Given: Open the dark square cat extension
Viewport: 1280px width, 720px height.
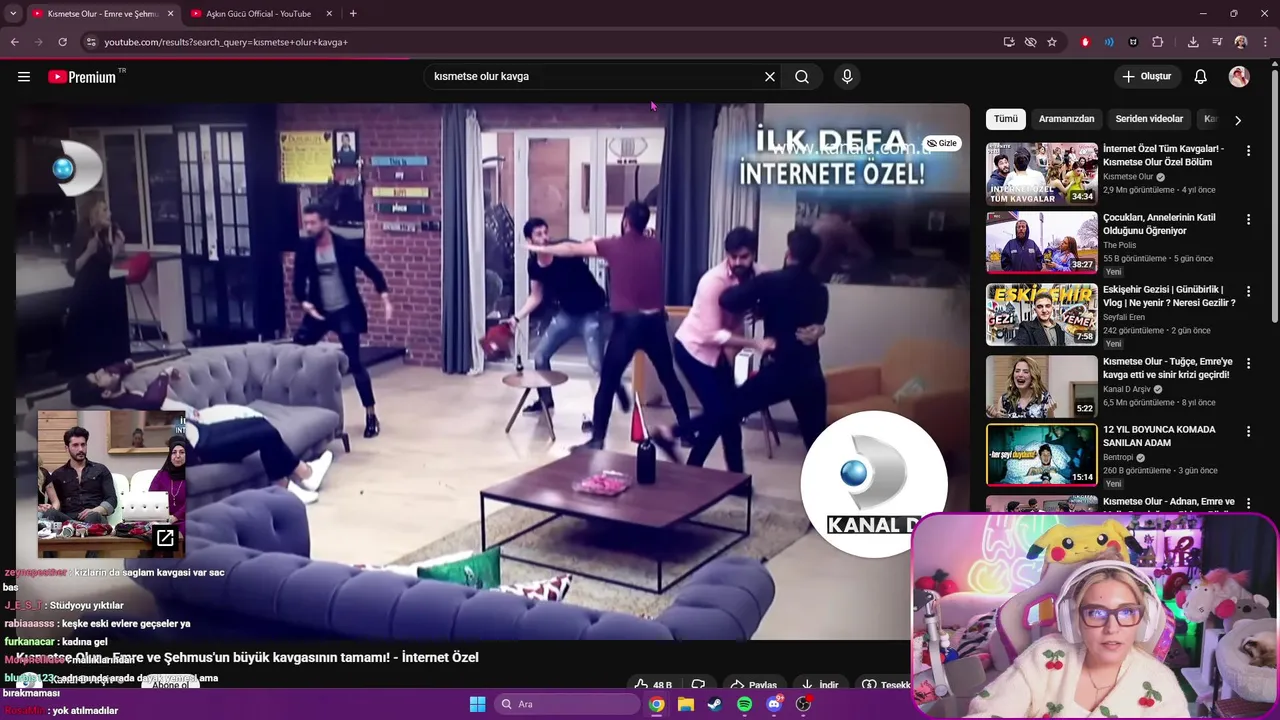Looking at the screenshot, I should 1133,42.
